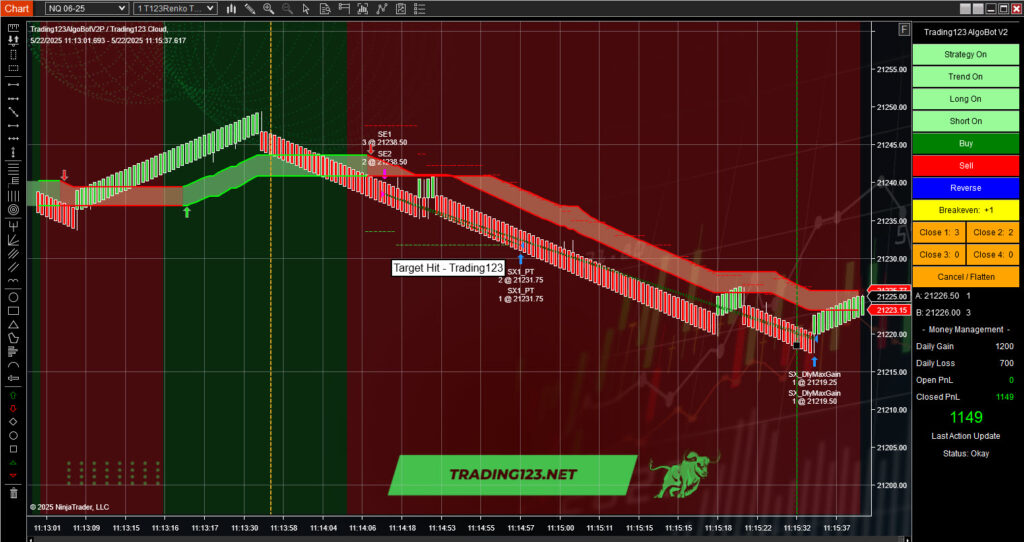Open the data box icon
Image resolution: width=1024 pixels, height=542 pixels.
click(325, 8)
